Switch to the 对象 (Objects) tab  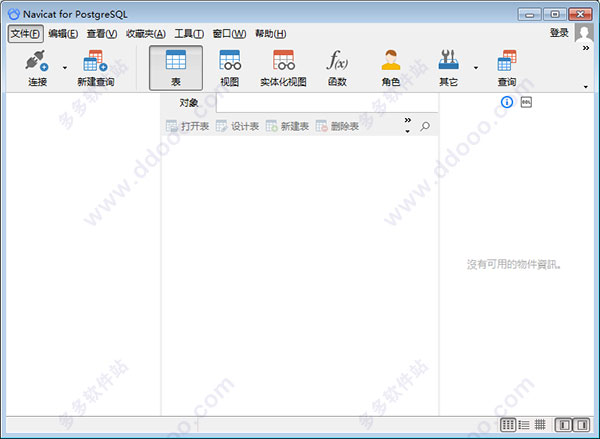tap(189, 103)
